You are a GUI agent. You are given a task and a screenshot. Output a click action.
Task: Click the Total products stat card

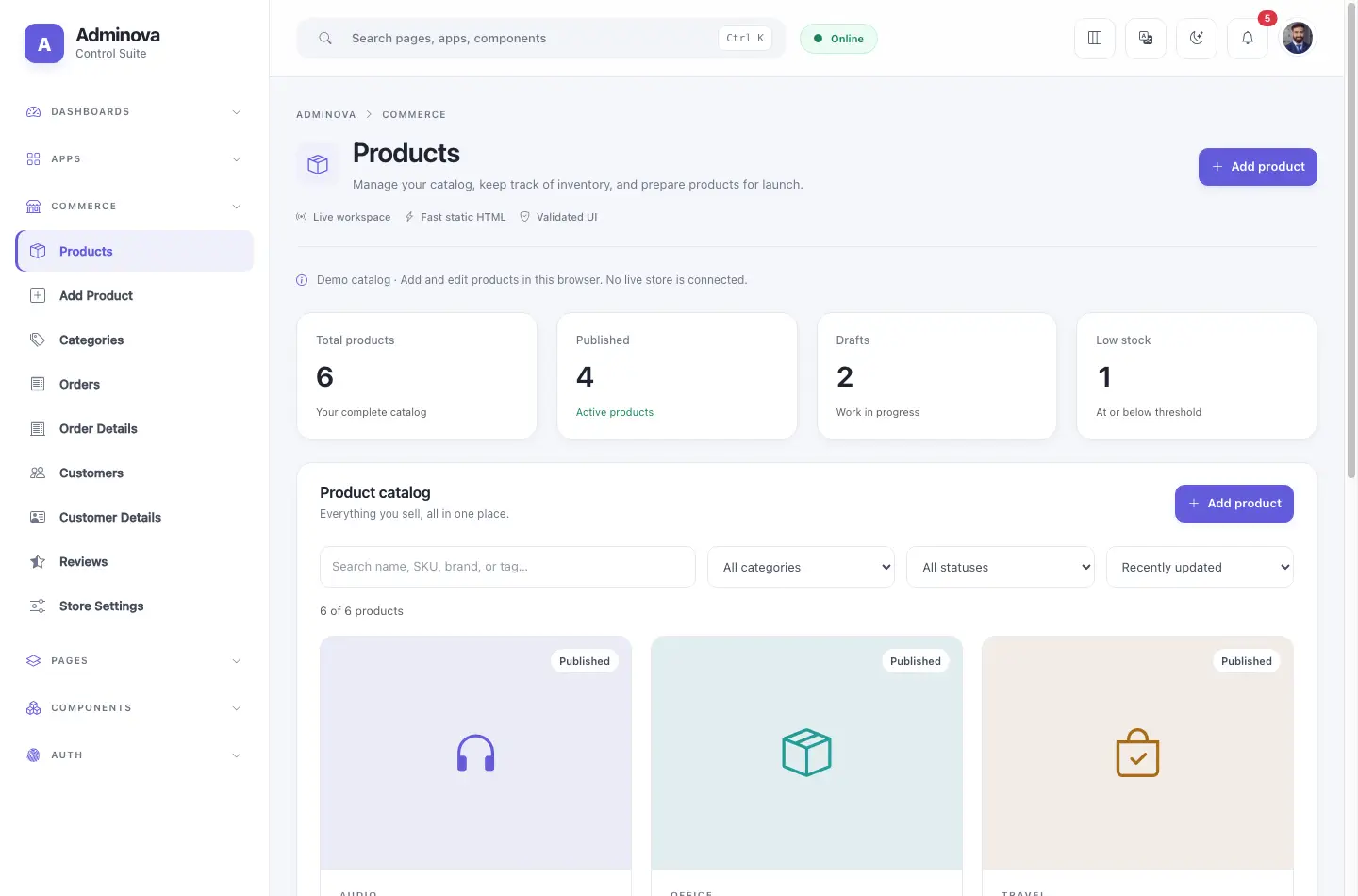[x=417, y=375]
